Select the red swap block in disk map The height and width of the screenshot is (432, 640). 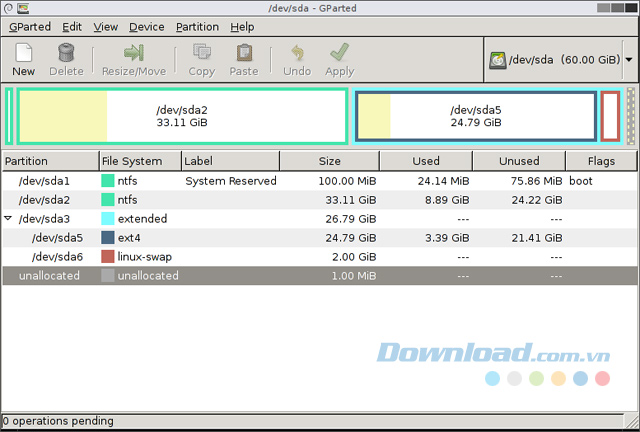point(610,116)
